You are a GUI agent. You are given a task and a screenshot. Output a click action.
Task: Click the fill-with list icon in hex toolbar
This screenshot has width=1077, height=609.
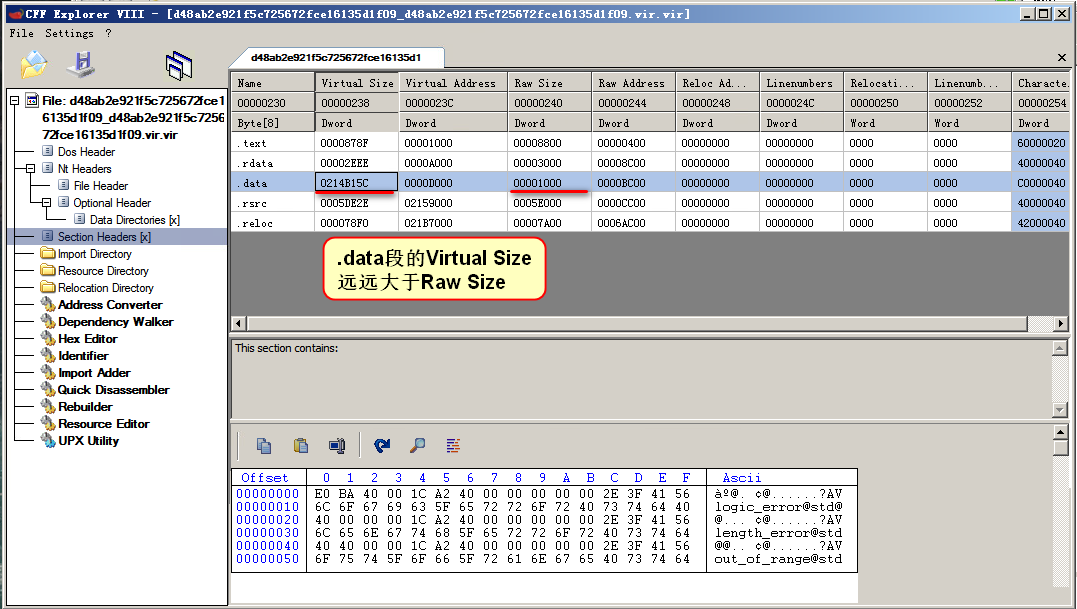453,446
